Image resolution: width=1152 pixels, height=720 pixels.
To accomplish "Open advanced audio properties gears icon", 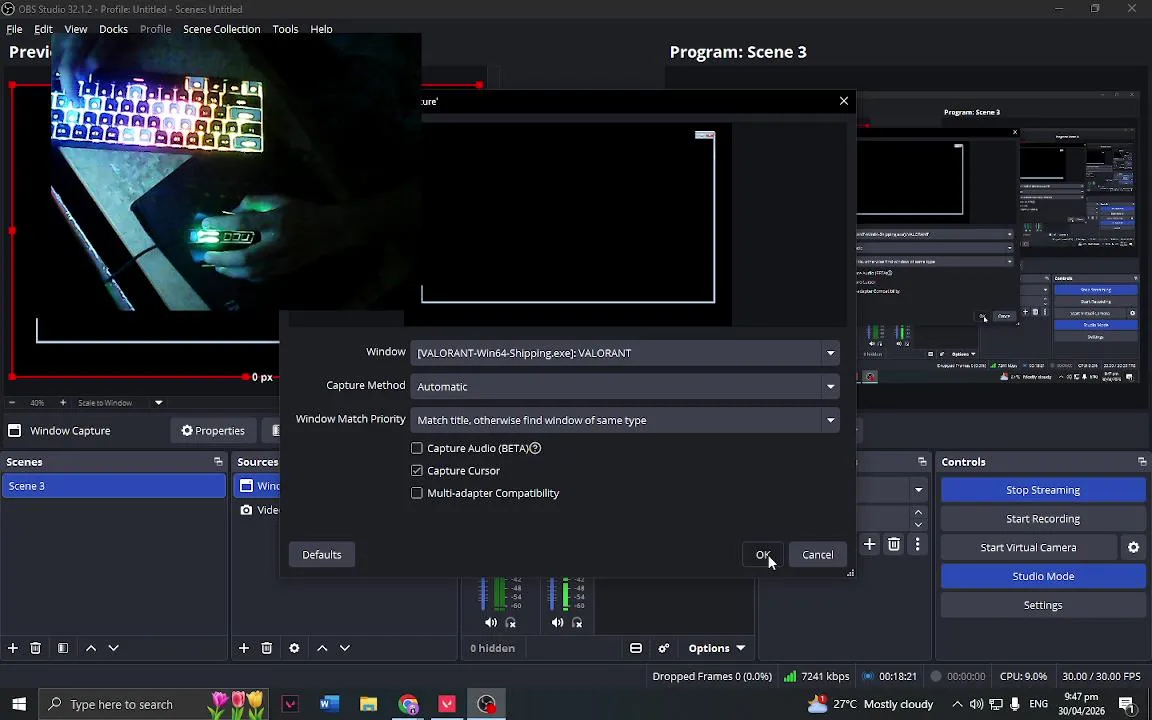I will pyautogui.click(x=663, y=648).
